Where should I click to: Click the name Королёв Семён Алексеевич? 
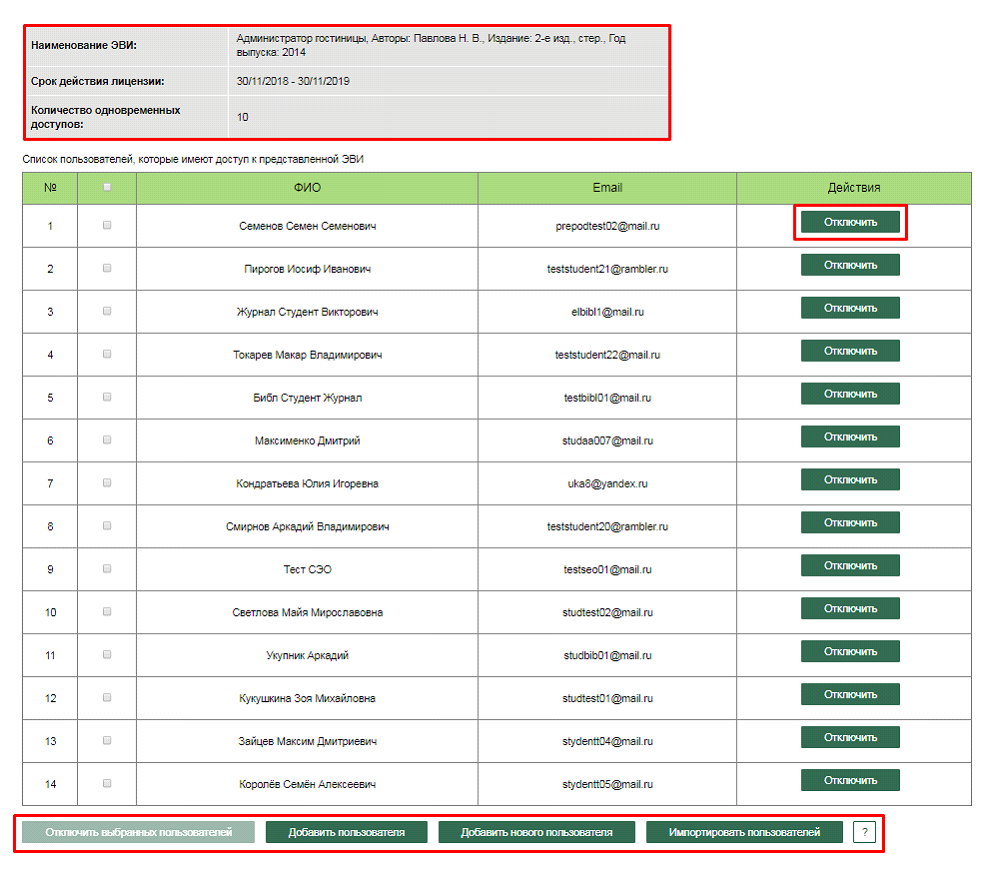coord(307,785)
